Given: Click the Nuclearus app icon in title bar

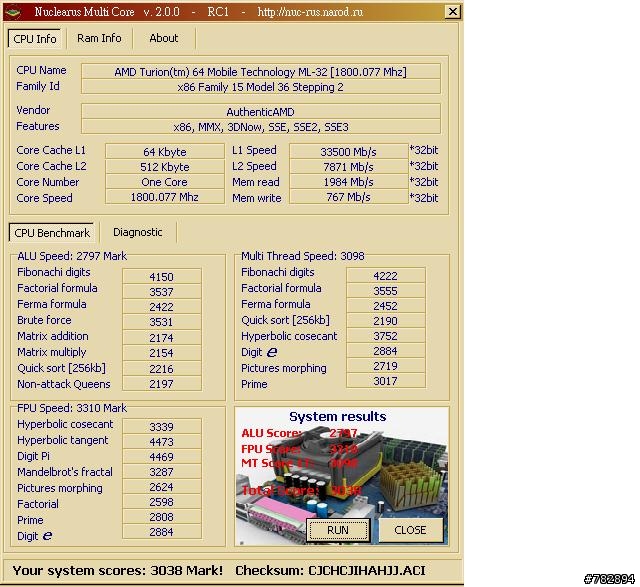Looking at the screenshot, I should [13, 12].
